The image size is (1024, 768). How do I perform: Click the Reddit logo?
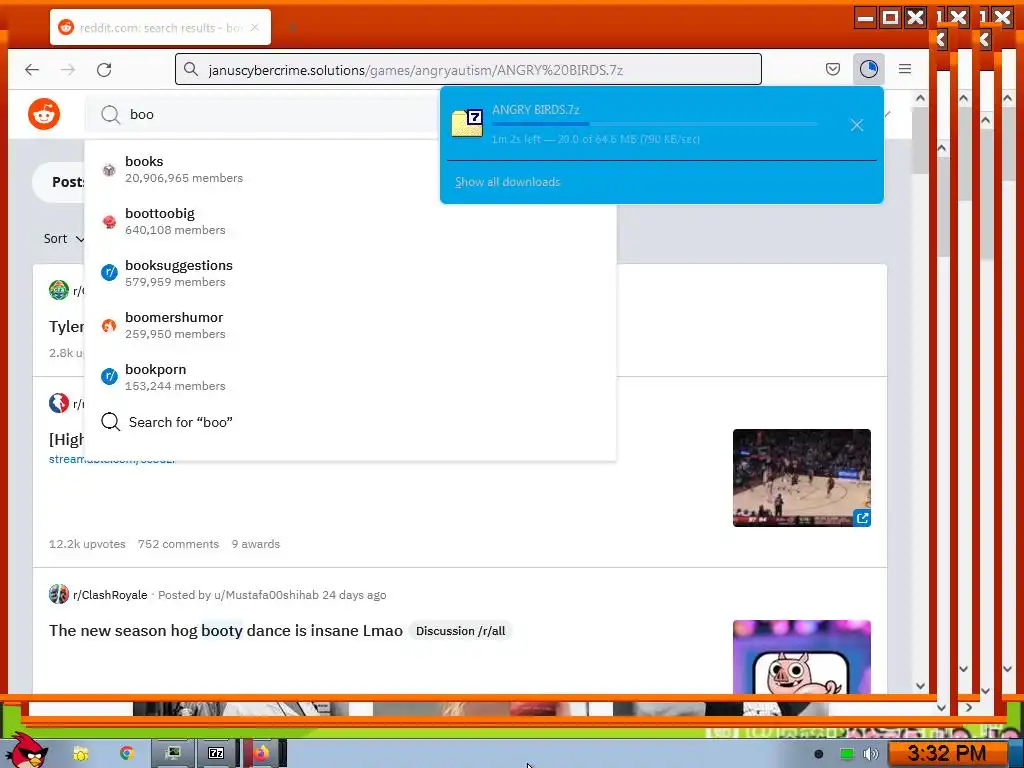click(44, 114)
